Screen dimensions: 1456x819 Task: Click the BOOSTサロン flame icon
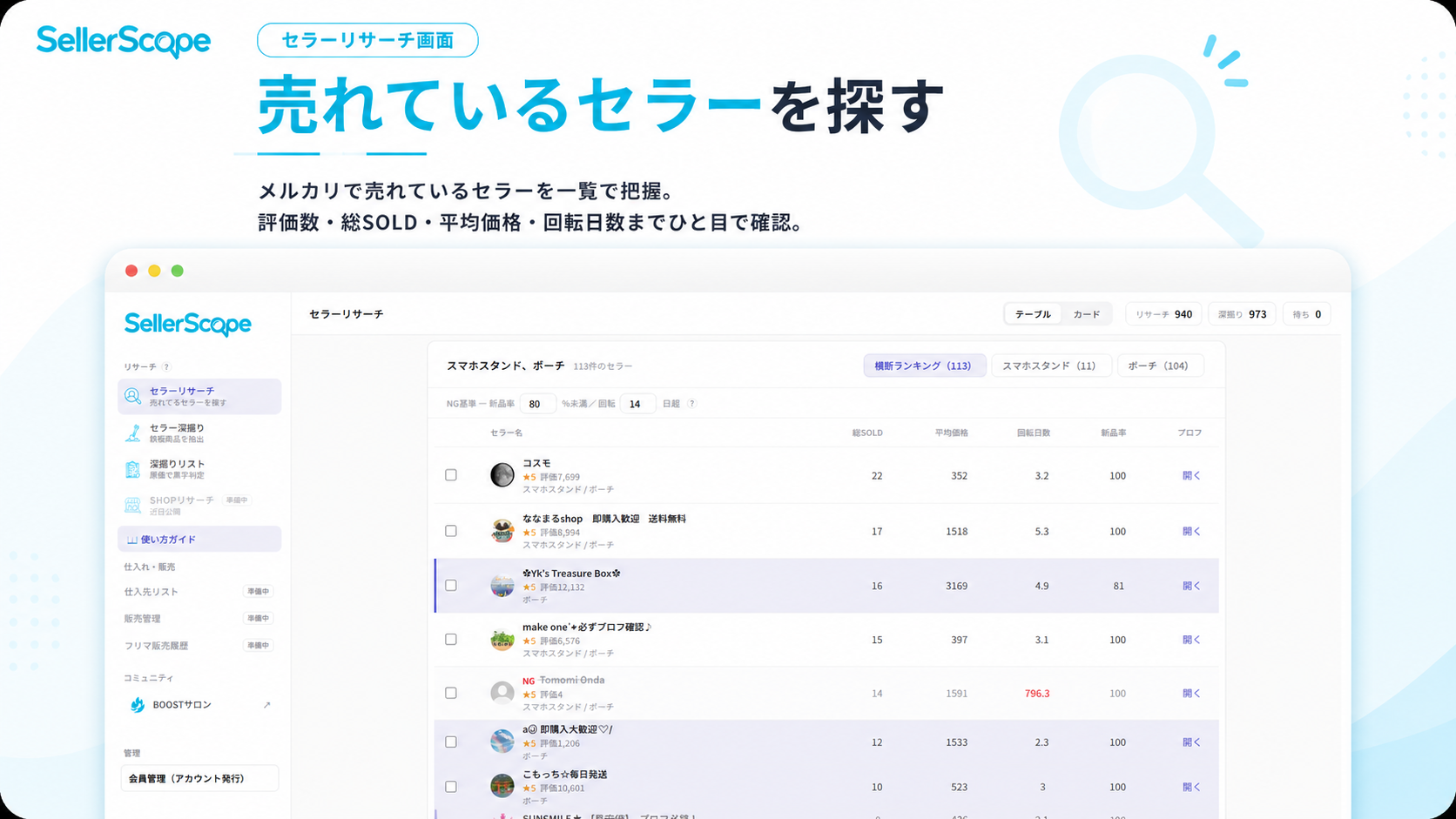pos(138,705)
